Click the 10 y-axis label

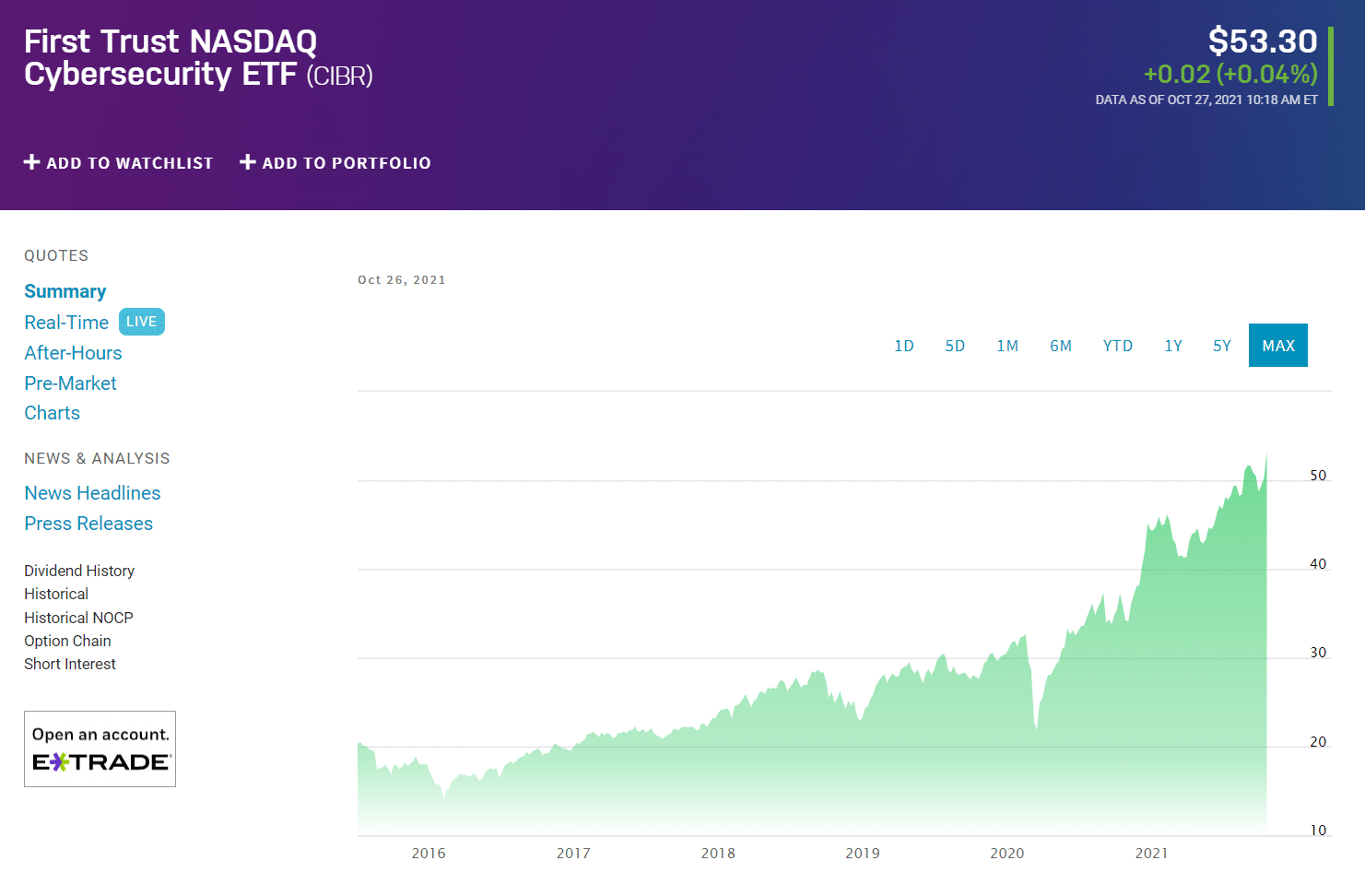pyautogui.click(x=1318, y=831)
